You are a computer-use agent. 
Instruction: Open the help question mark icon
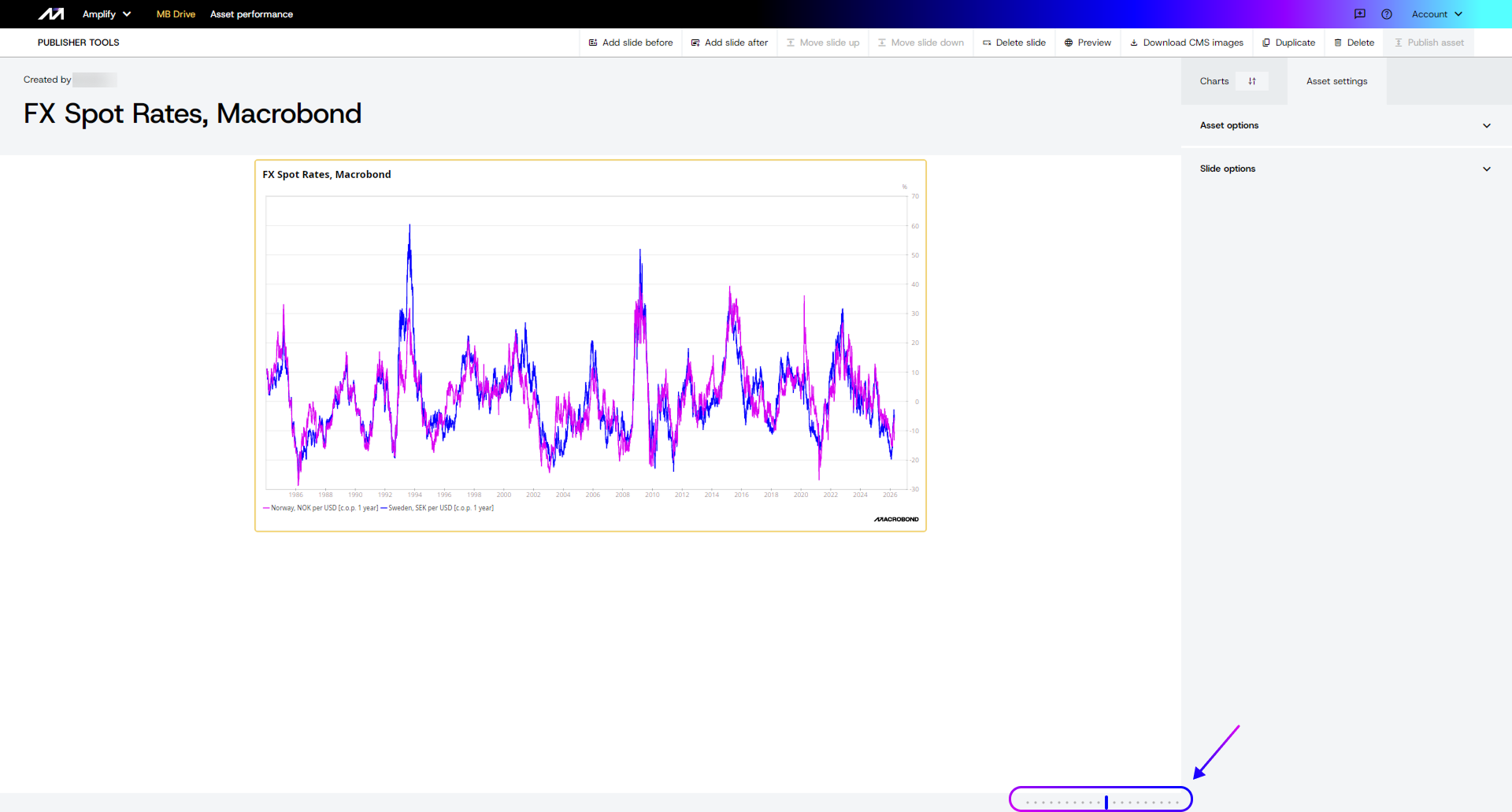[1387, 14]
